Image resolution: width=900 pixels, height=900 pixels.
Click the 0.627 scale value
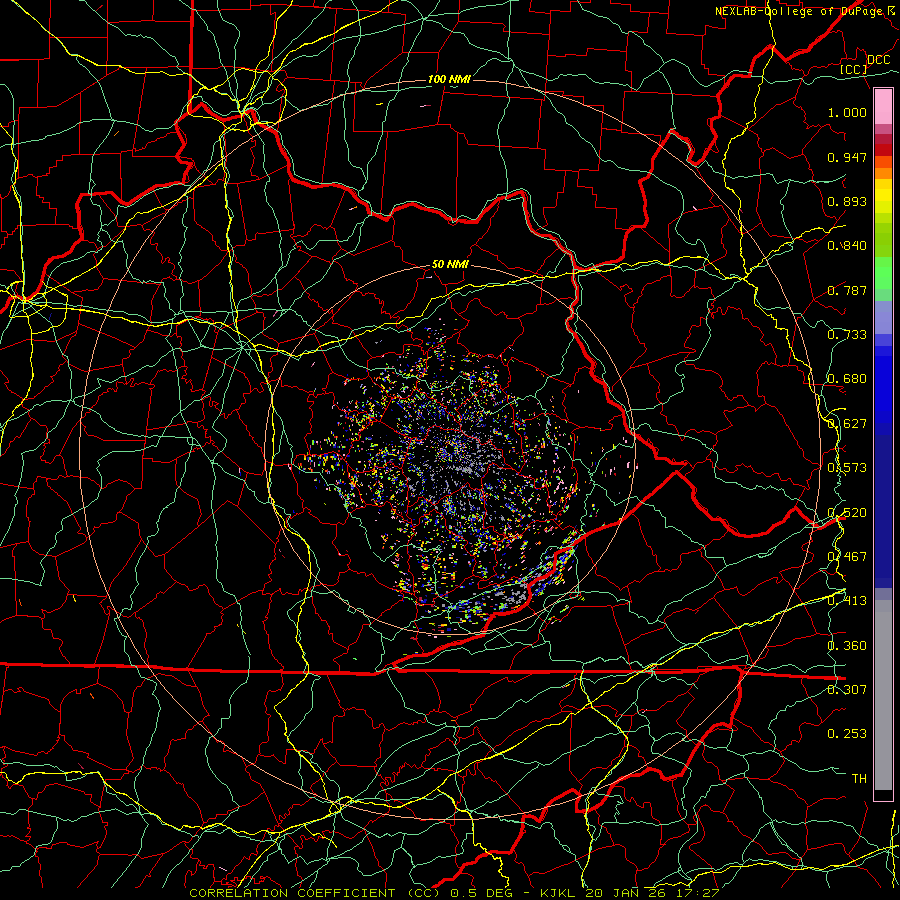pos(847,424)
